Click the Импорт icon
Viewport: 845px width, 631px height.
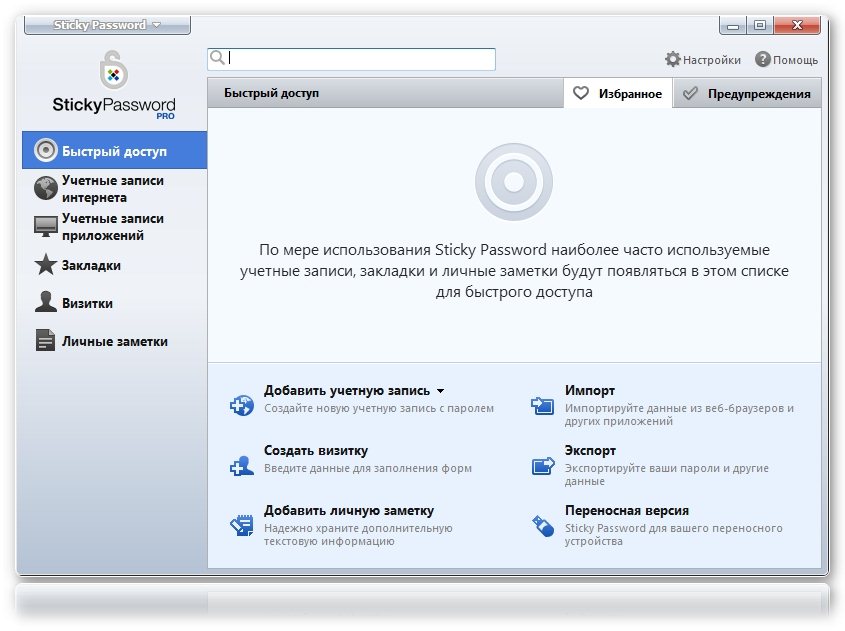click(x=542, y=405)
